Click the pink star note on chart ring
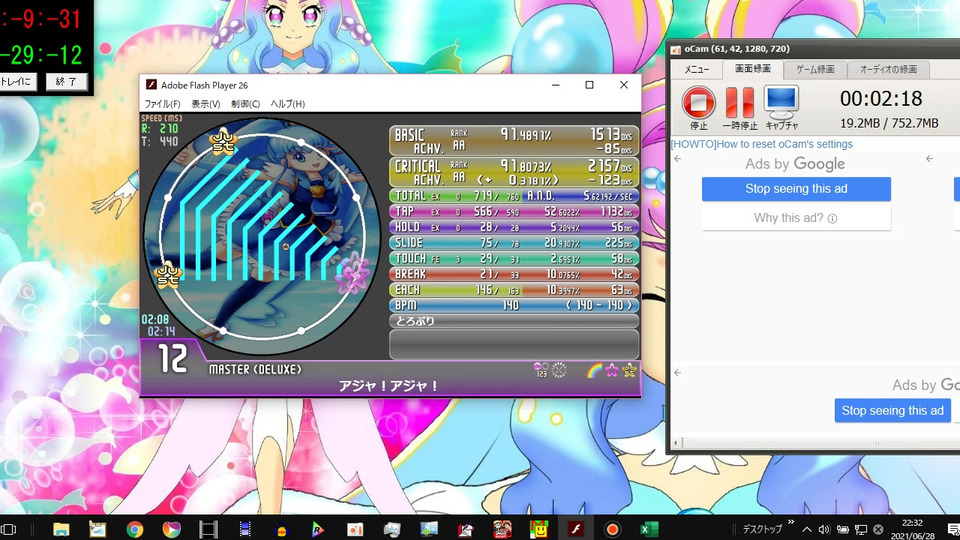 (354, 275)
